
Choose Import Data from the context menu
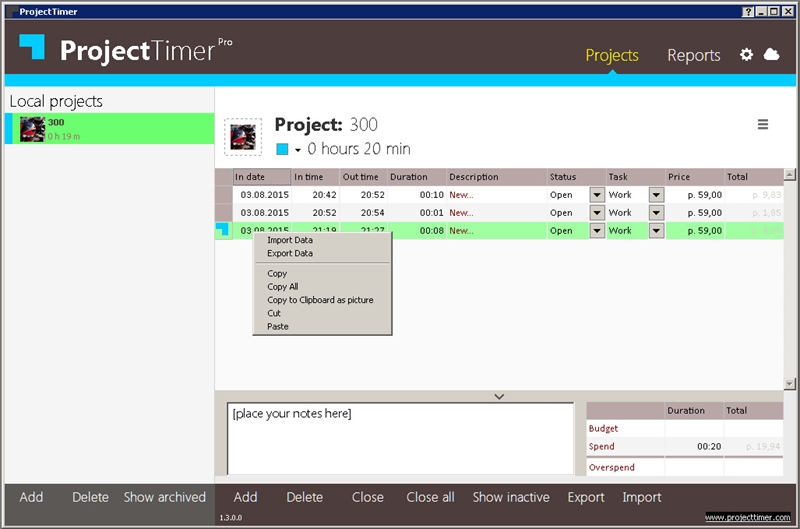tap(290, 240)
